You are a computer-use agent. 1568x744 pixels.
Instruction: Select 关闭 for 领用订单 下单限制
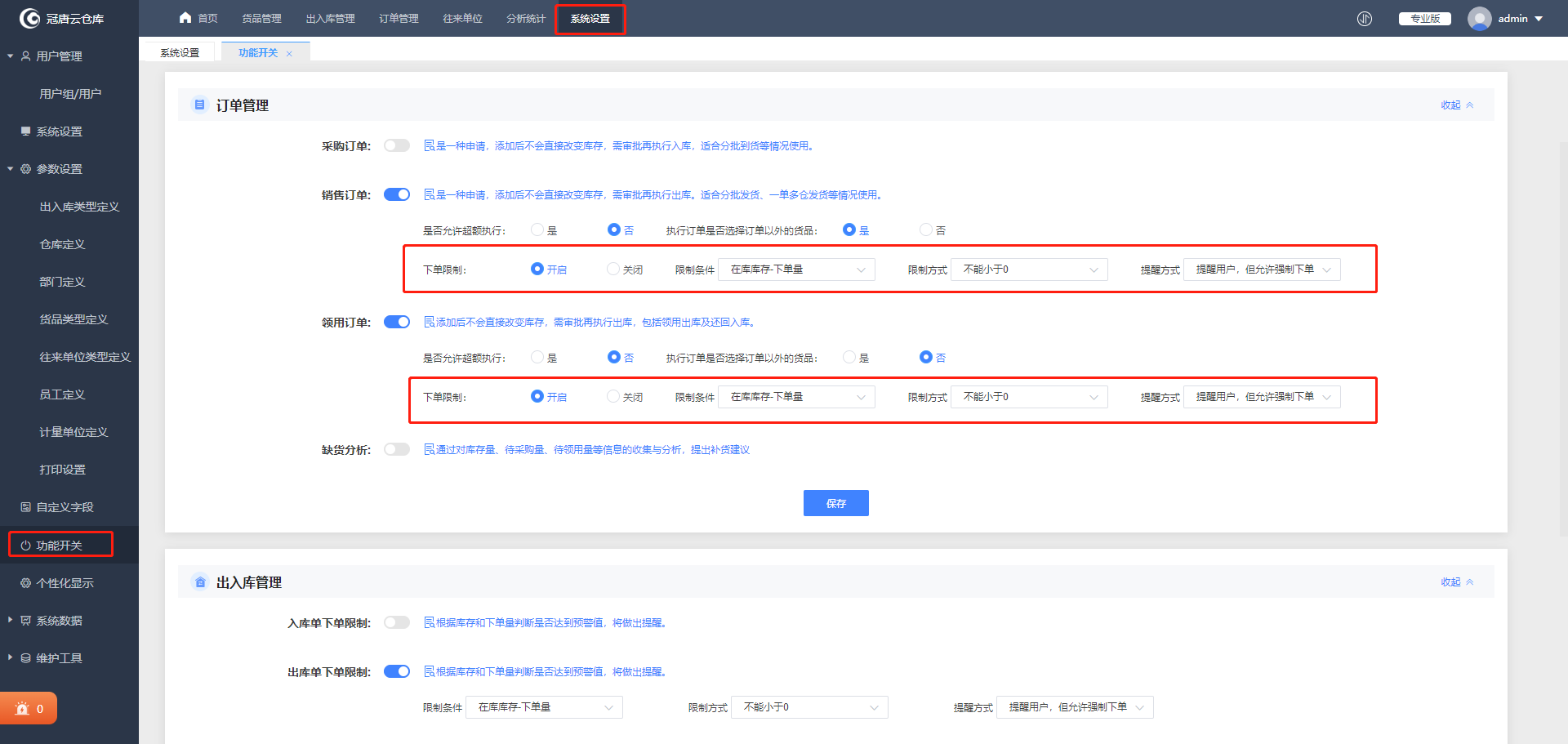tap(613, 397)
